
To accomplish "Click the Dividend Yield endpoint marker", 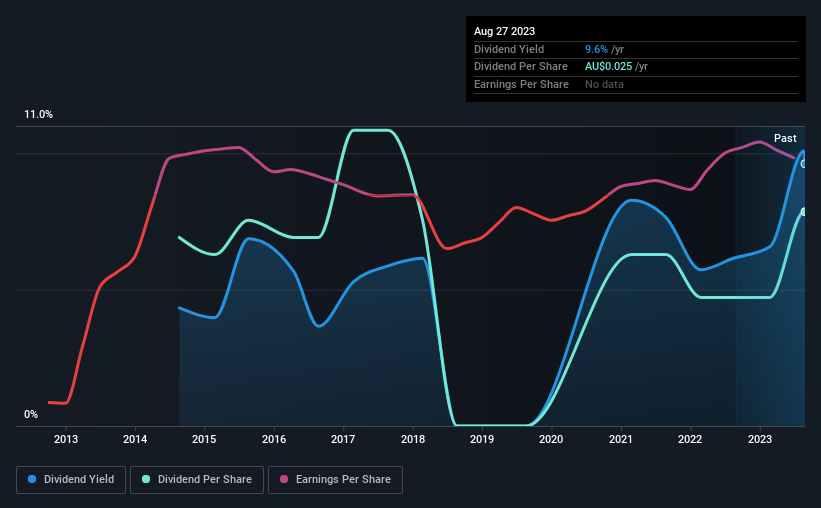I will coord(804,164).
